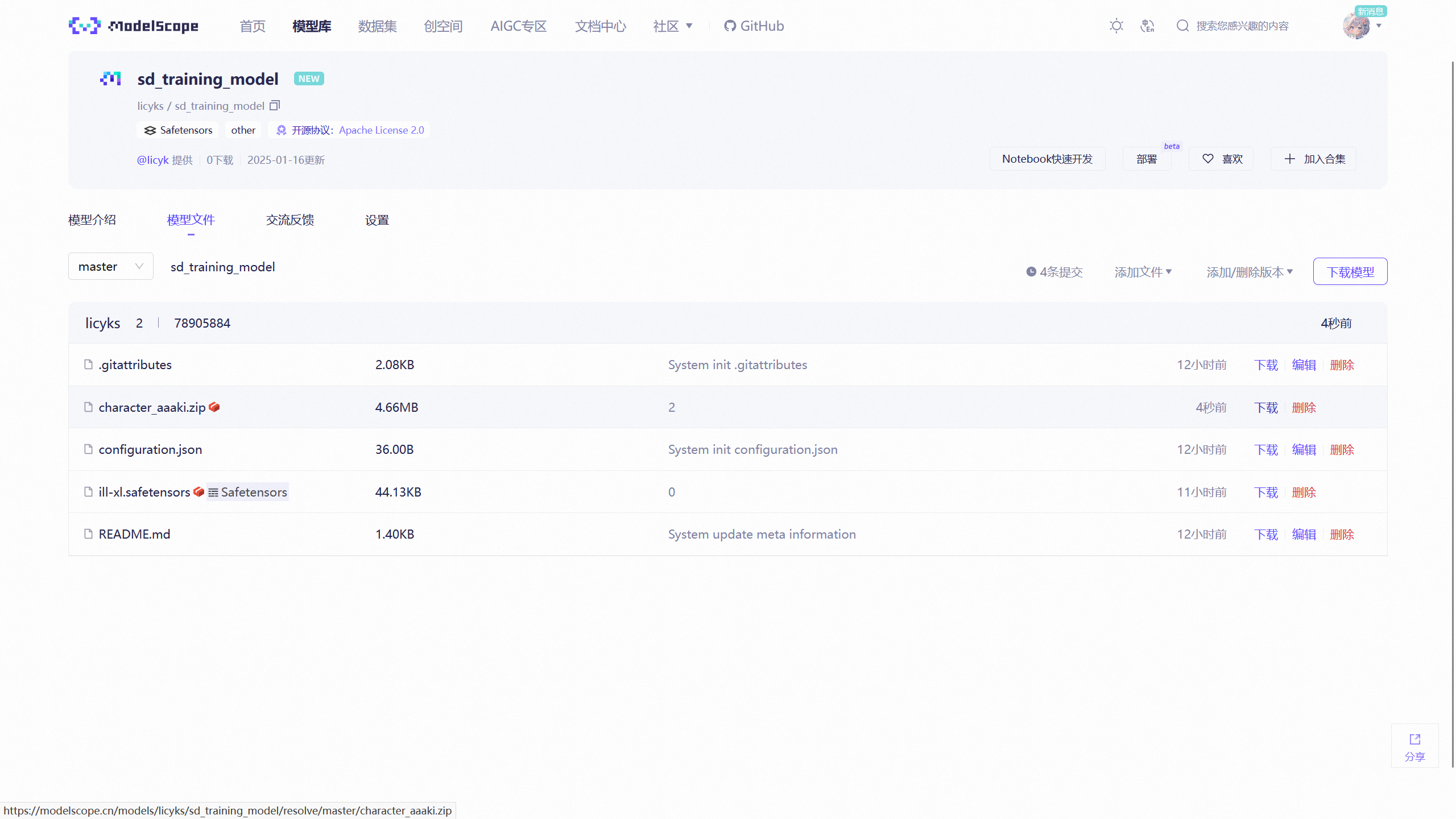Open the user avatar menu
Image resolution: width=1456 pixels, height=819 pixels.
tap(1358, 26)
